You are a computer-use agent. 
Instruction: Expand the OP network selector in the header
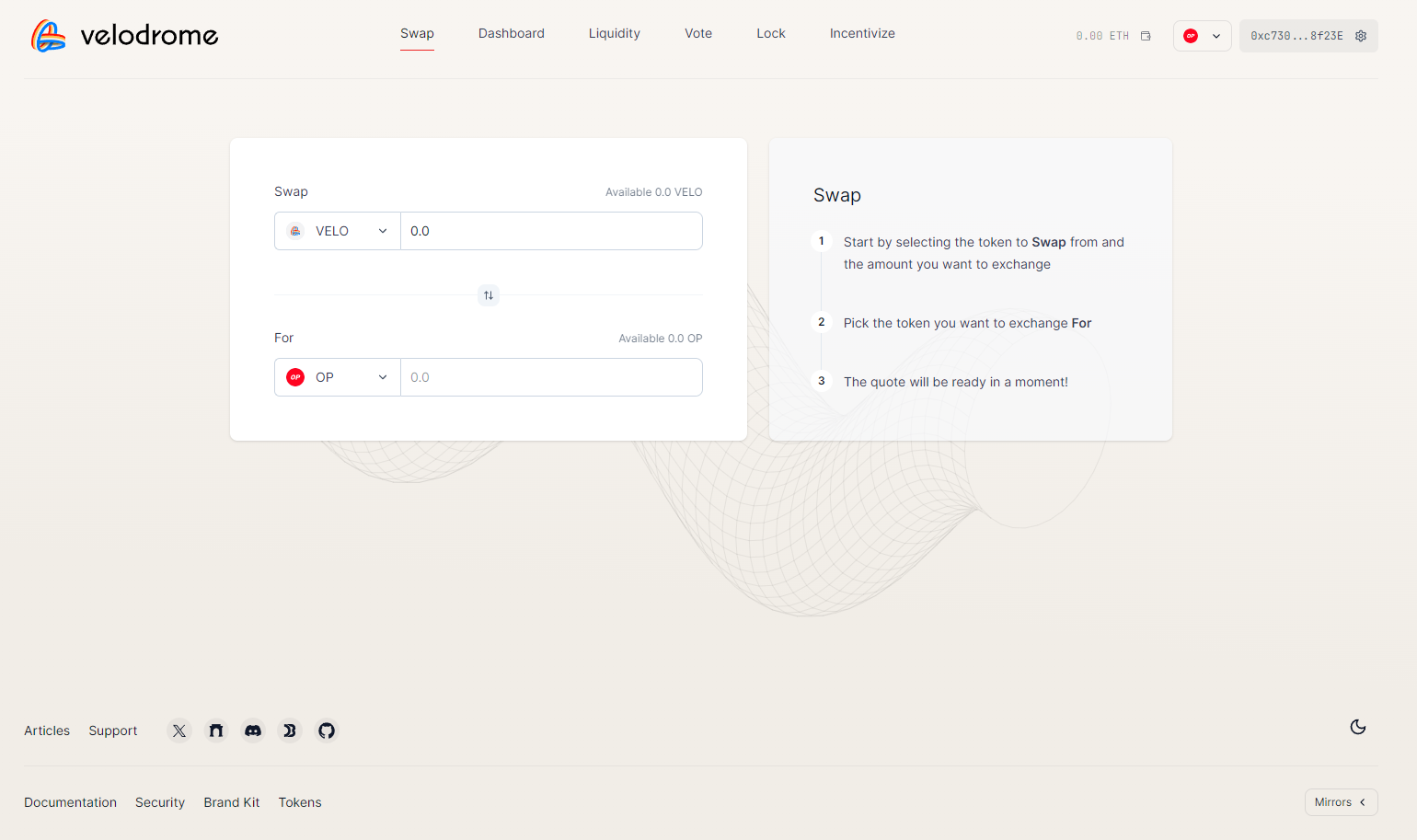[1203, 36]
